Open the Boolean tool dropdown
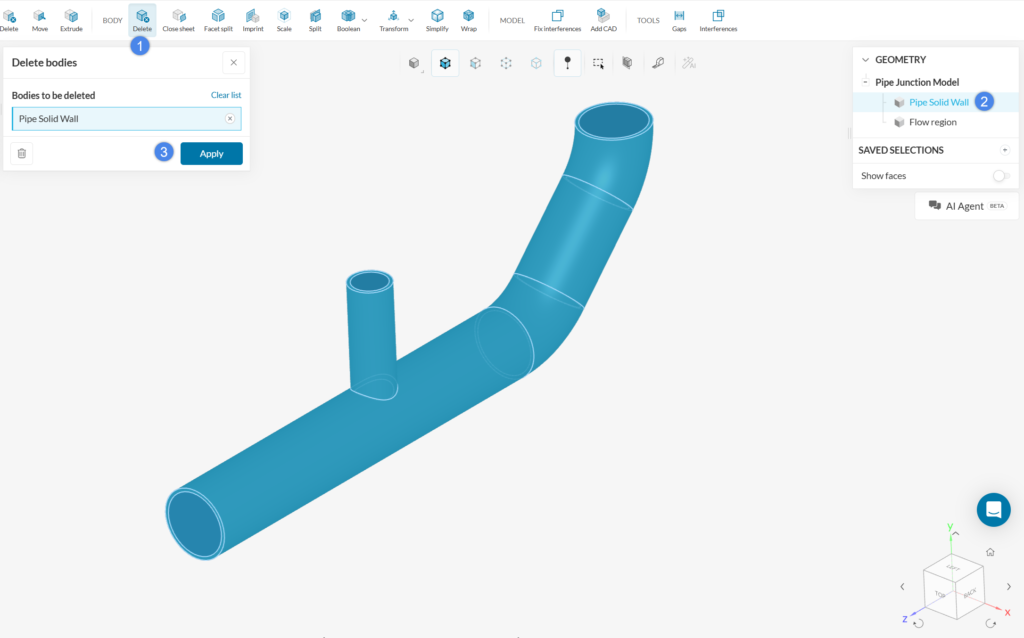This screenshot has height=638, width=1024. click(x=364, y=20)
